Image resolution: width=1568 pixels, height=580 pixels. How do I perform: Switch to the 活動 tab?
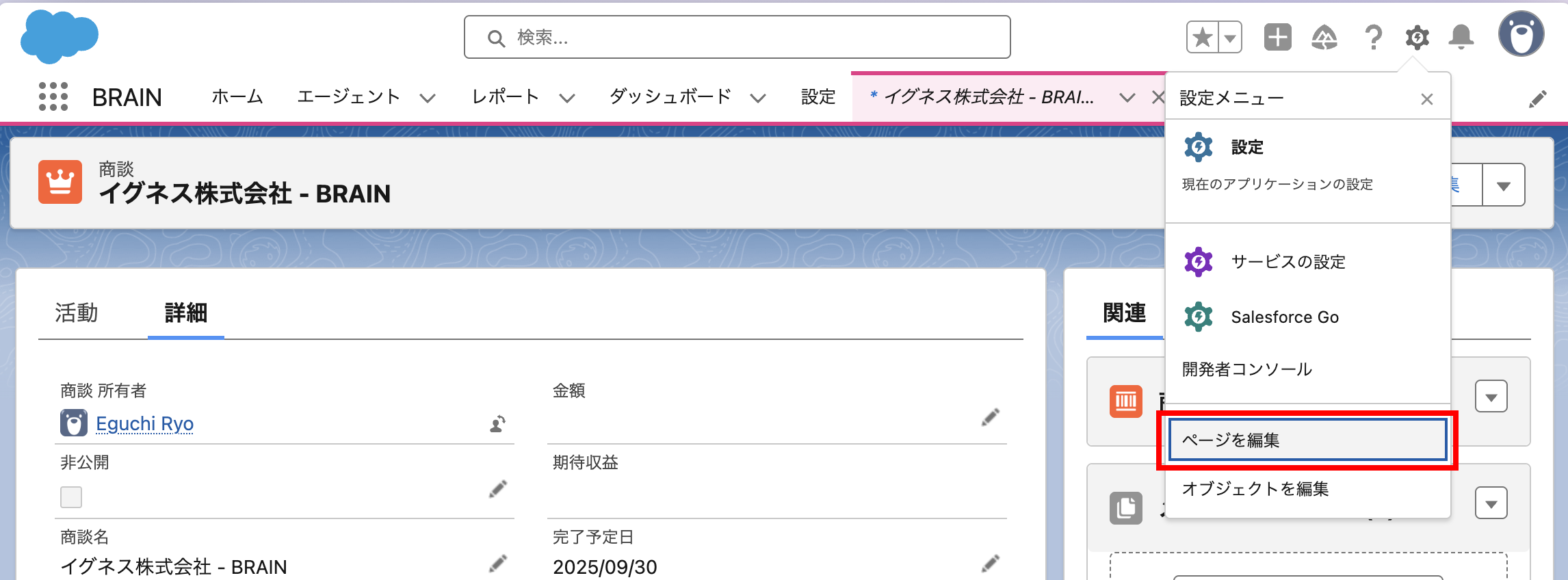coord(77,313)
